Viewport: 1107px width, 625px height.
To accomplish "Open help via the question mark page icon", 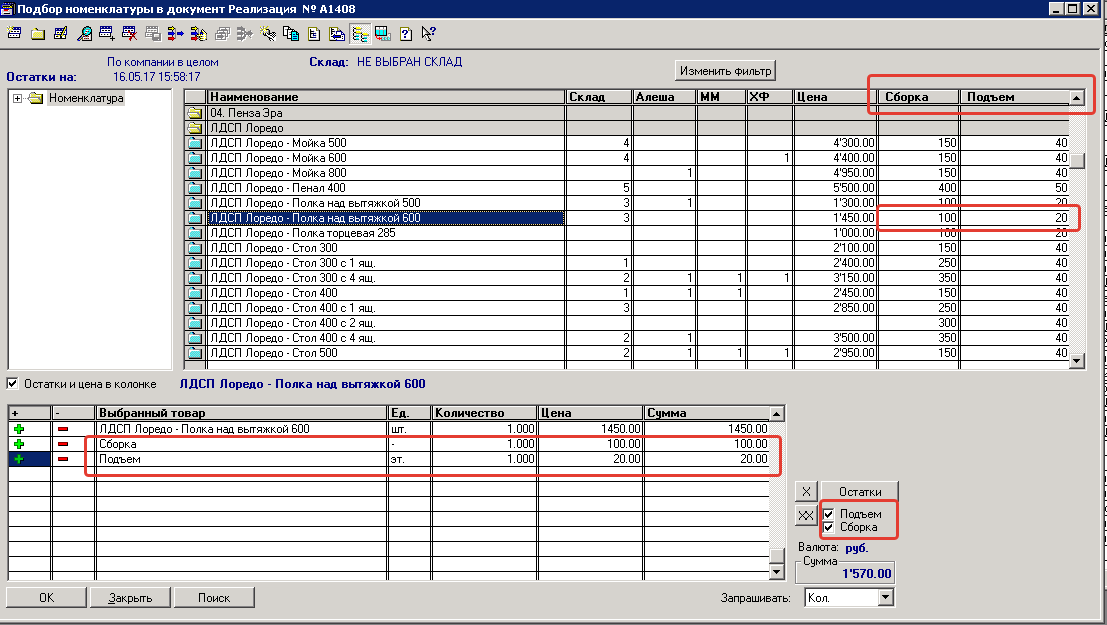I will pyautogui.click(x=406, y=34).
